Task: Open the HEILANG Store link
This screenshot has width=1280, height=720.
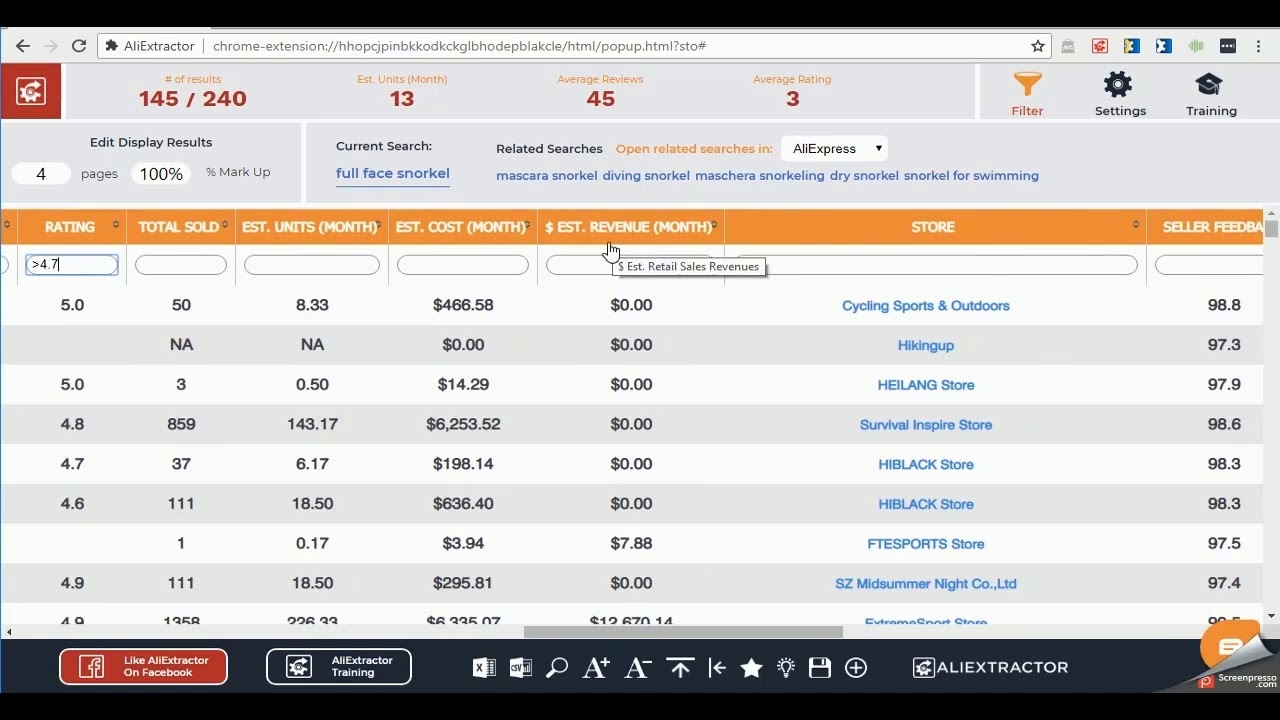Action: pyautogui.click(x=926, y=385)
